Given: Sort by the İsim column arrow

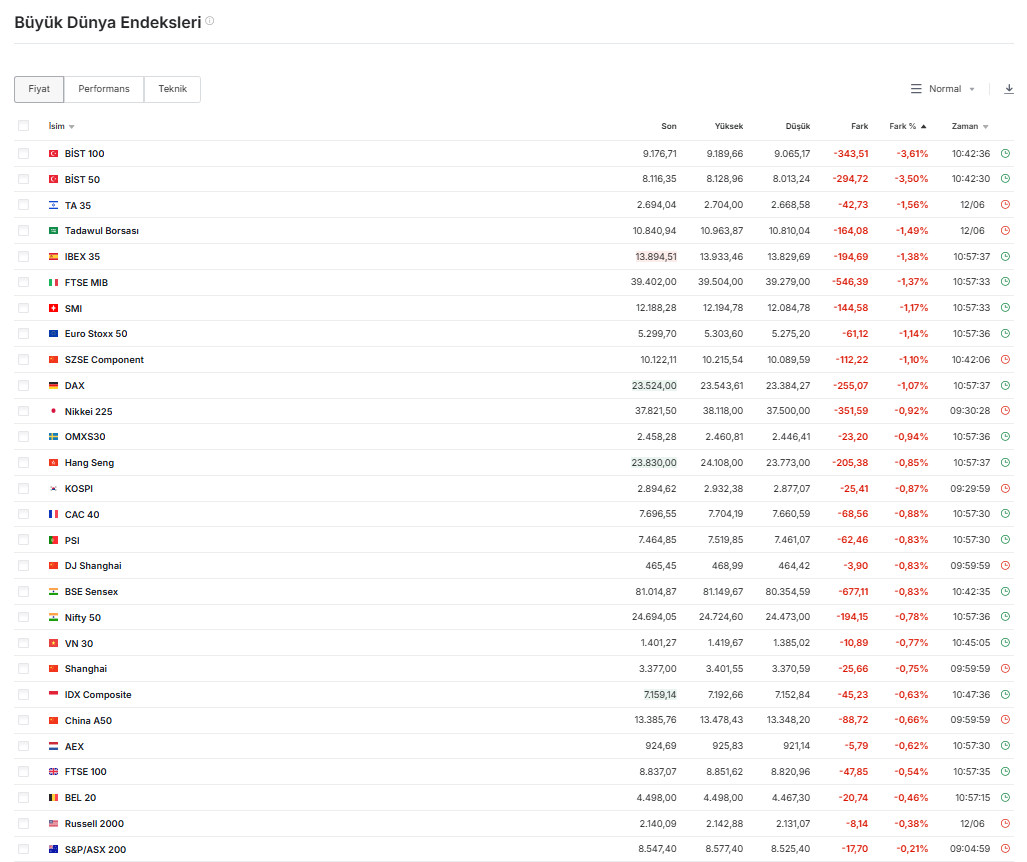Looking at the screenshot, I should click(71, 126).
